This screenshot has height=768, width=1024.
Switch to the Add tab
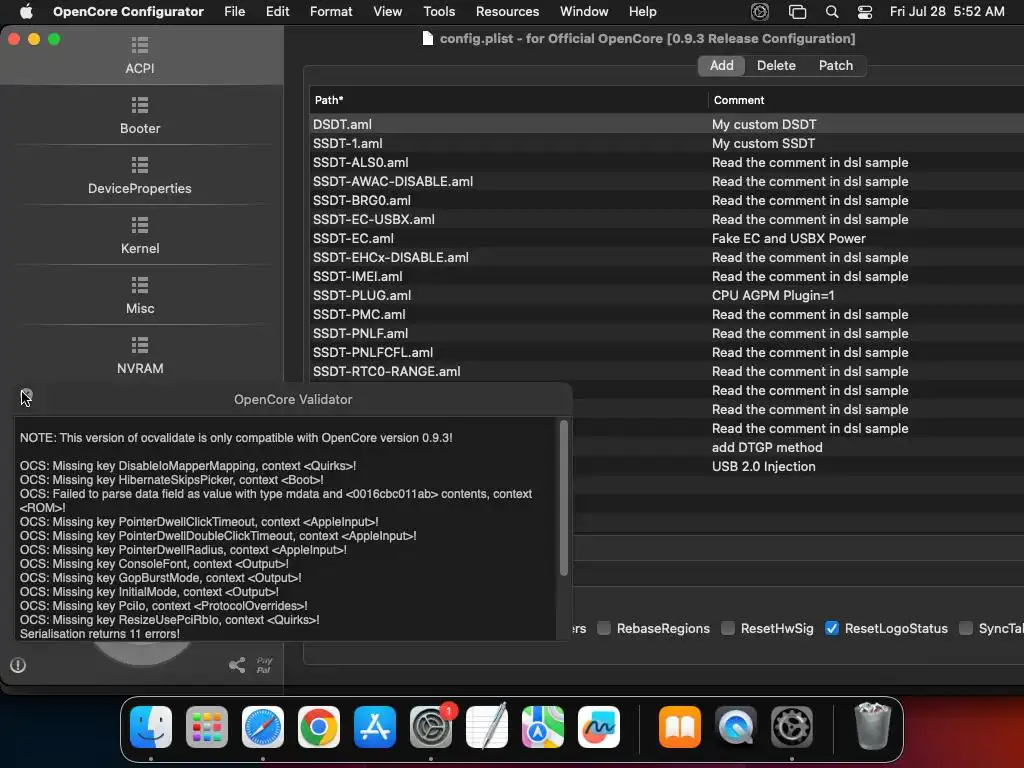click(722, 65)
